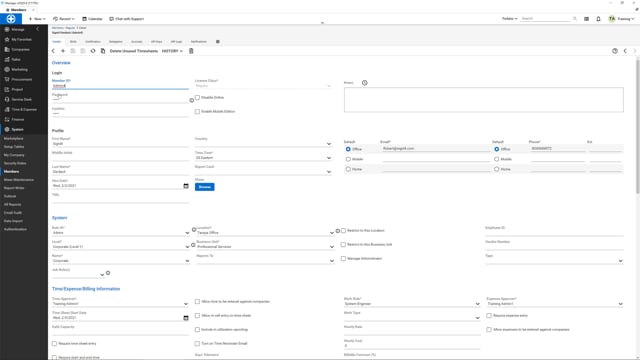
Task: Click the Browse photo button
Action: pyautogui.click(x=204, y=187)
